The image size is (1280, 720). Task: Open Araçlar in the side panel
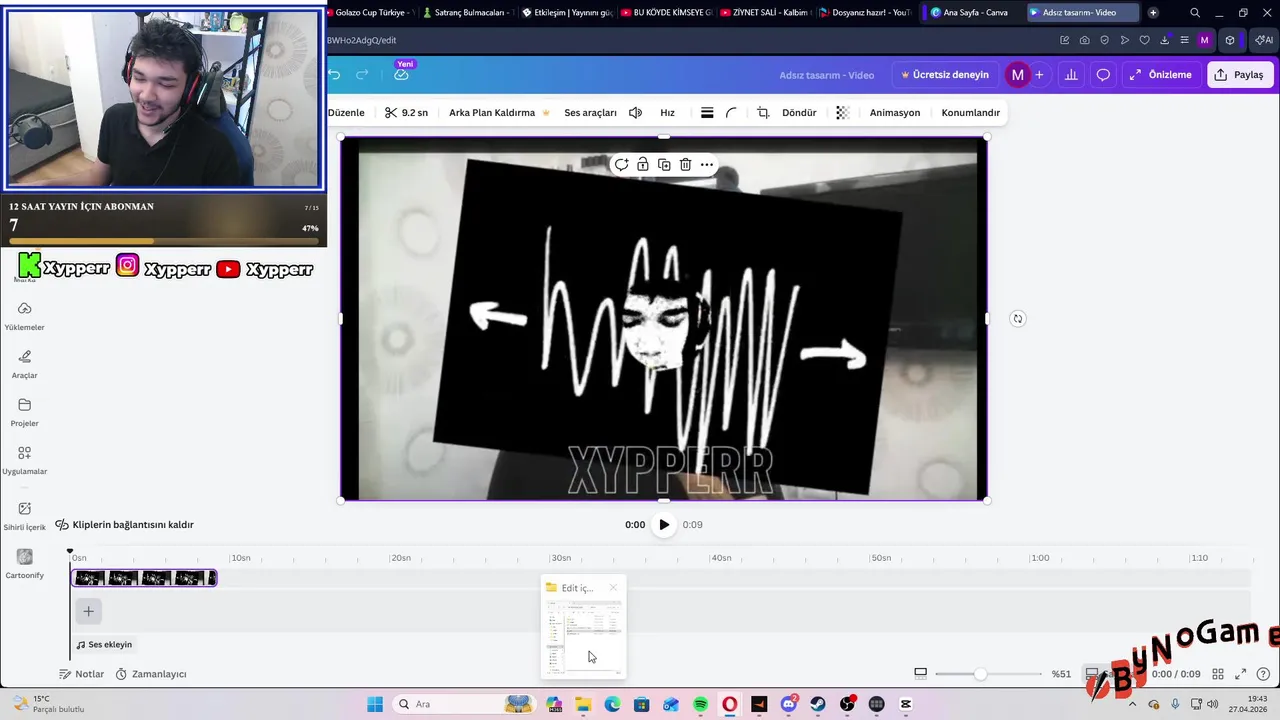click(24, 364)
